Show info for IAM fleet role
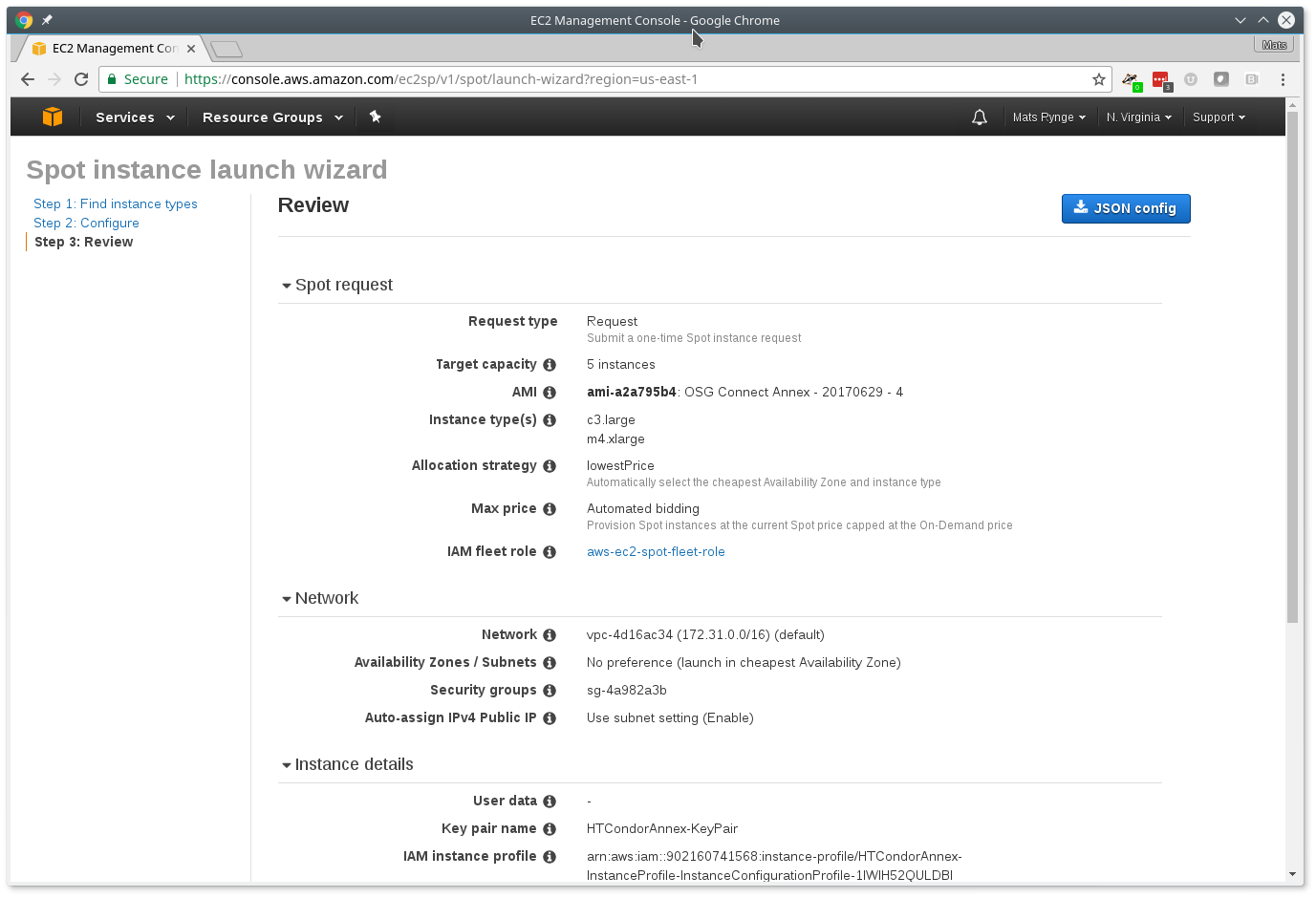Screen dimensions: 1316x898 [x=550, y=552]
